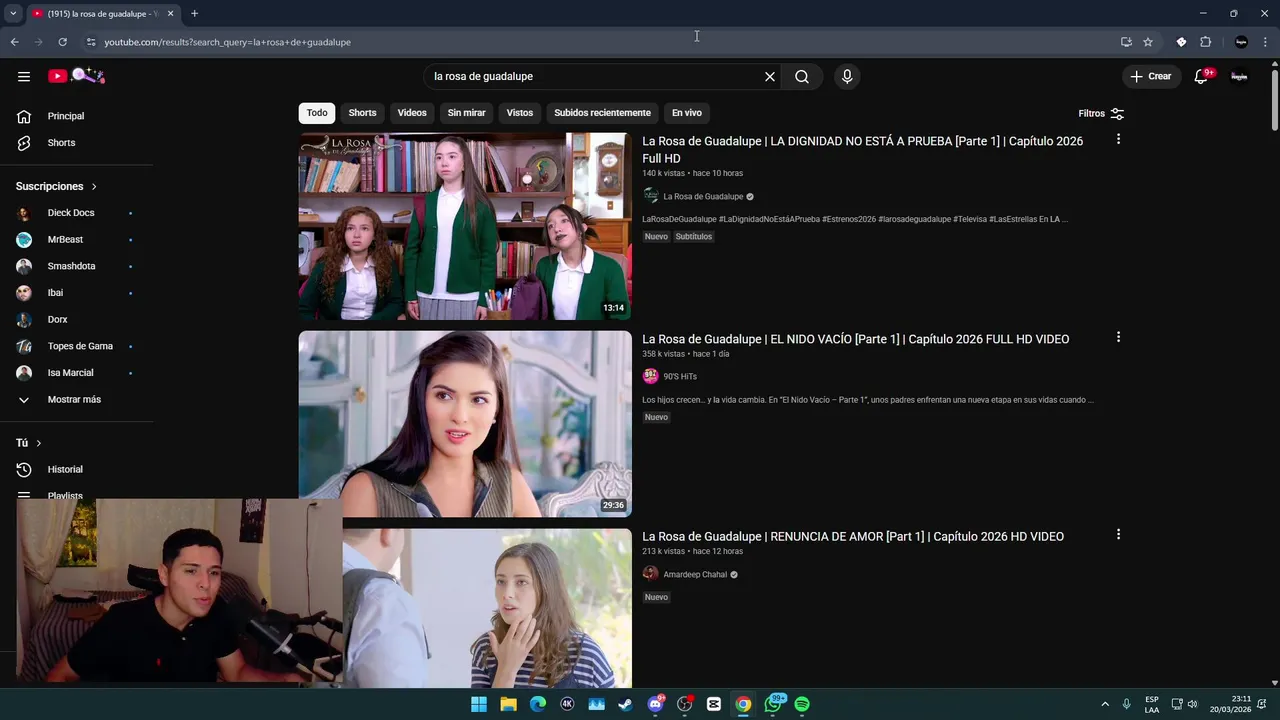Screen dimensions: 1280x720
Task: Open more options for RENUNCIA DE AMOR video
Action: [x=1118, y=535]
